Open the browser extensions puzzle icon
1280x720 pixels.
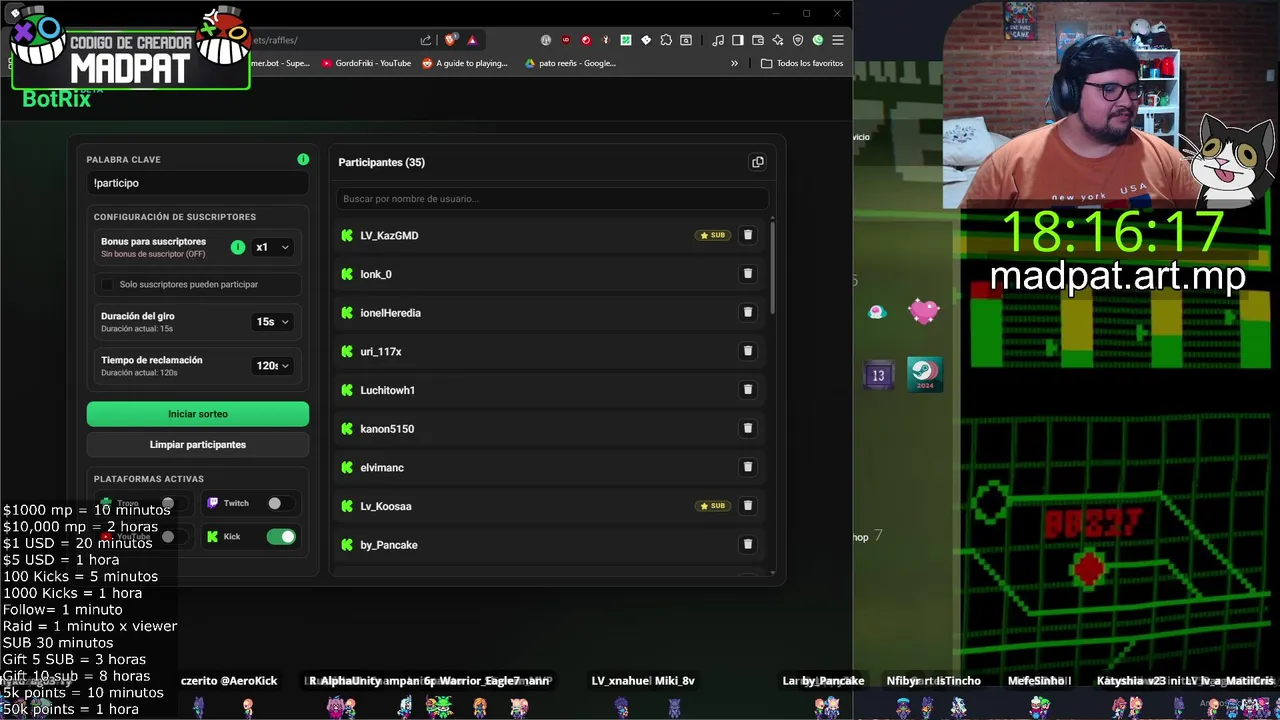pos(666,40)
